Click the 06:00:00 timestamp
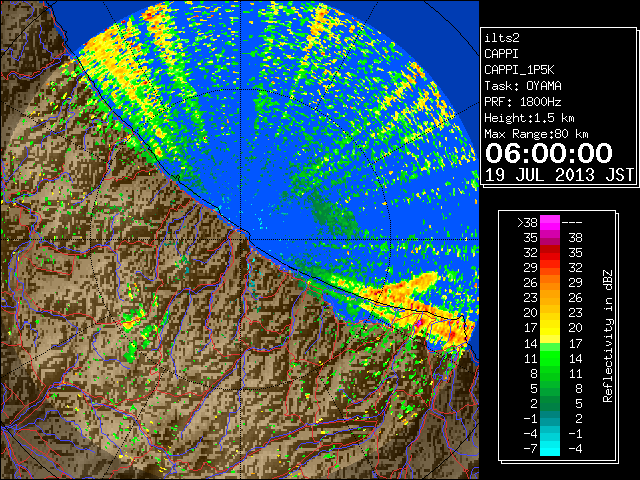Image resolution: width=640 pixels, height=480 pixels. coord(549,153)
